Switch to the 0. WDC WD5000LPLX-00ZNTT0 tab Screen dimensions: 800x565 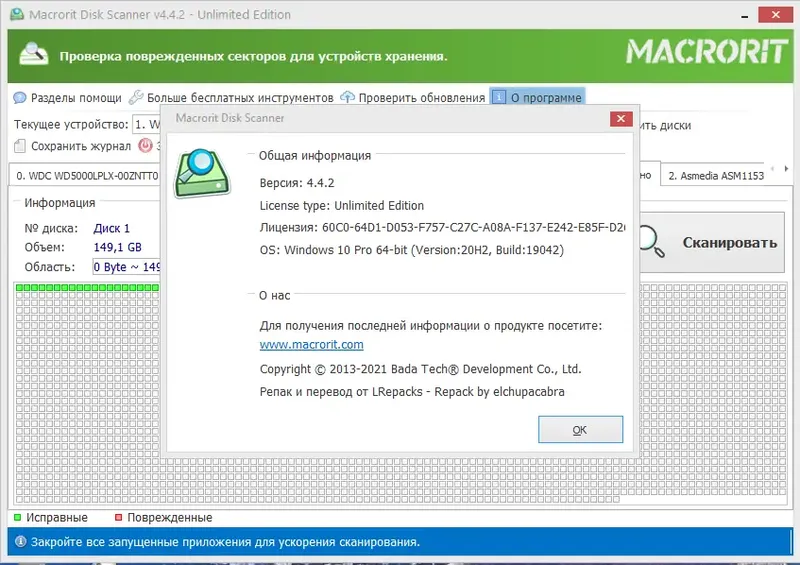point(87,176)
